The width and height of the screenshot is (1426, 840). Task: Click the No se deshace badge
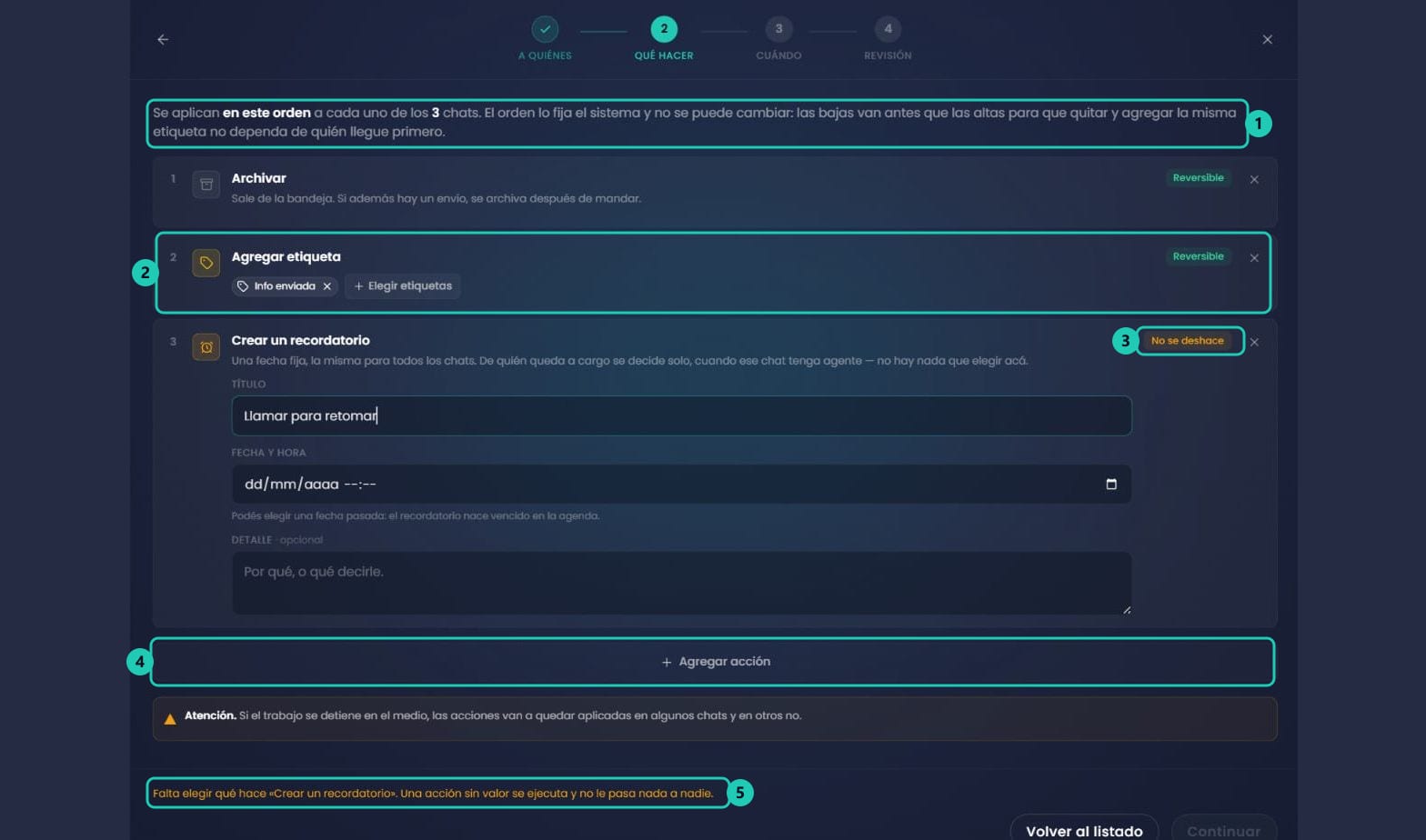click(1188, 341)
